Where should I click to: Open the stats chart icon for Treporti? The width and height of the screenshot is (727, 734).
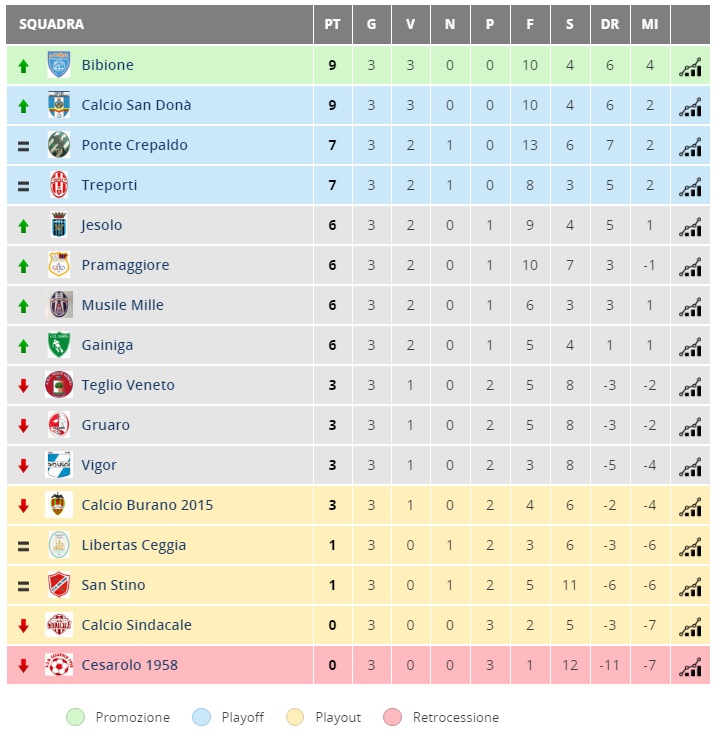click(x=690, y=187)
